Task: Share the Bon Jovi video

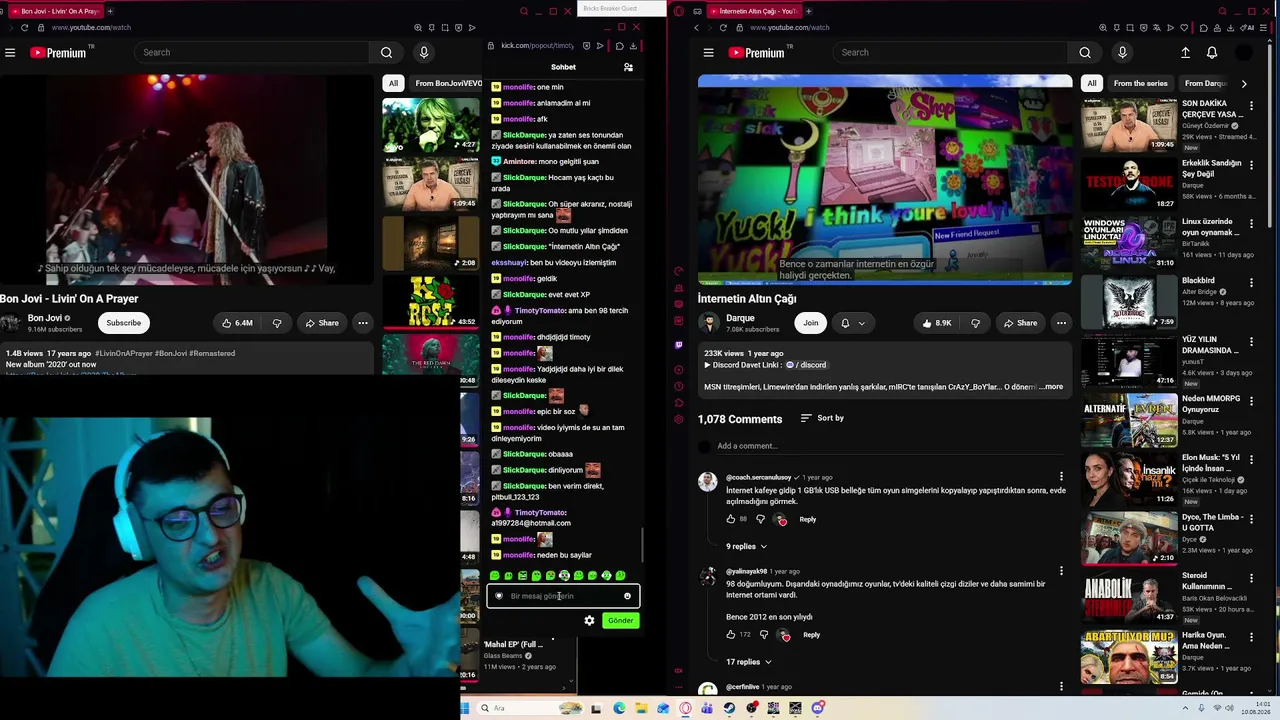Action: click(321, 323)
